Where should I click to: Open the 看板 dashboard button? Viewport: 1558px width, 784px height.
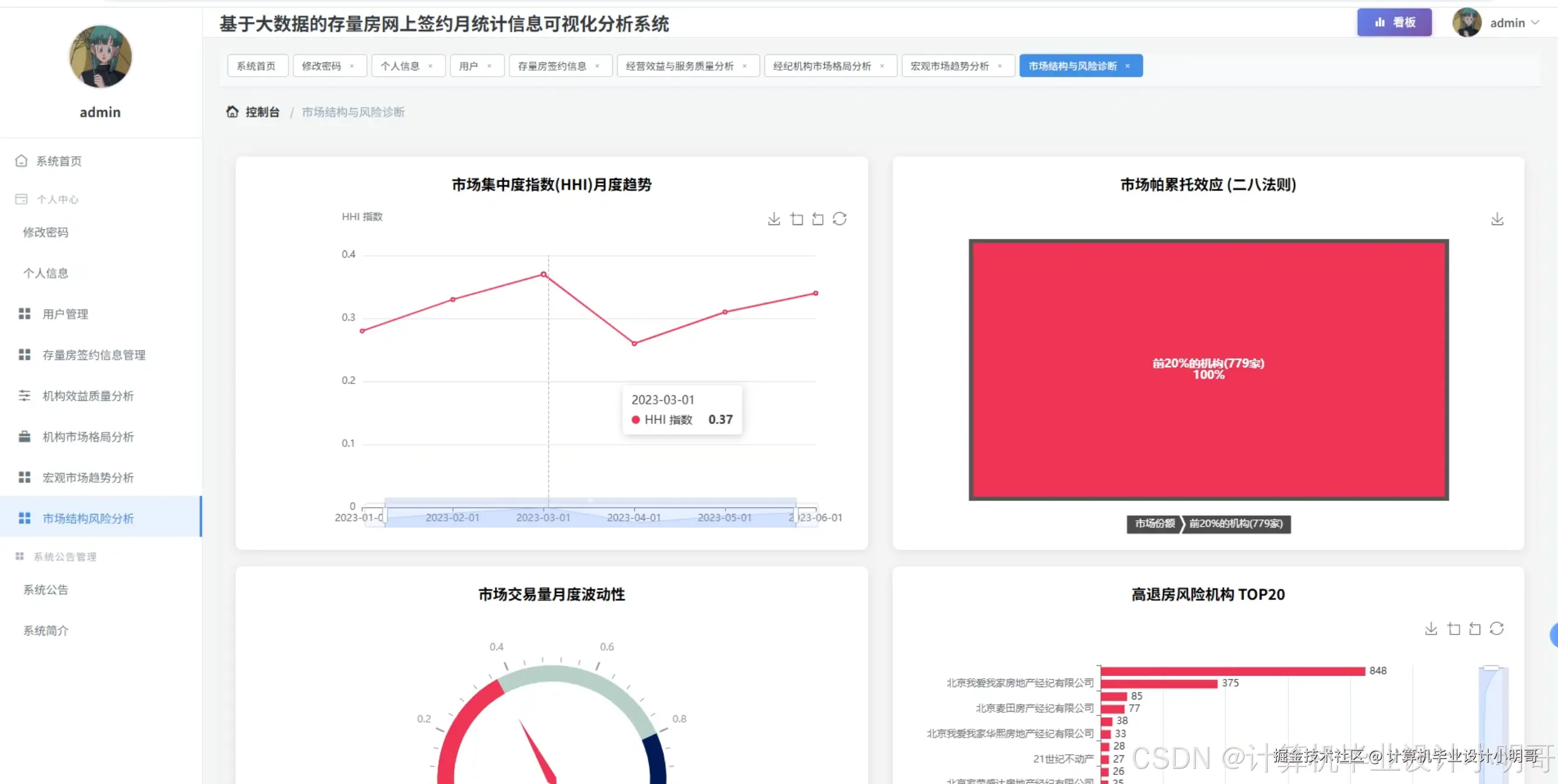(1394, 22)
